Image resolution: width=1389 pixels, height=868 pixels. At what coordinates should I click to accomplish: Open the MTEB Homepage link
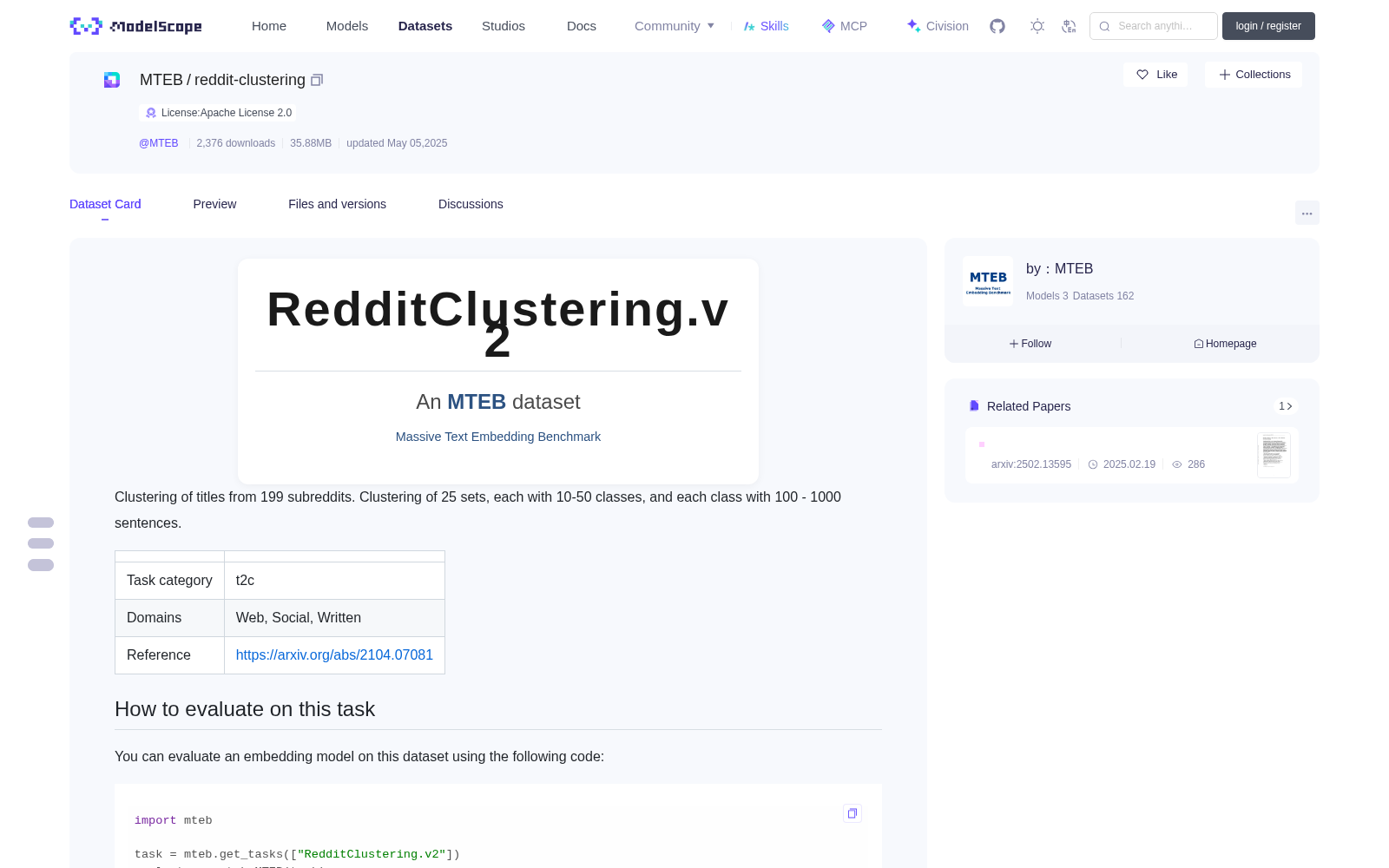click(1225, 344)
